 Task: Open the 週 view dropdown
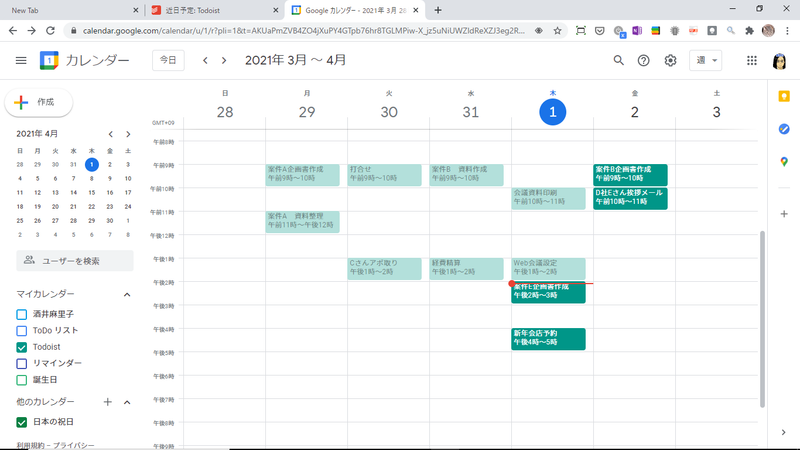tap(706, 60)
